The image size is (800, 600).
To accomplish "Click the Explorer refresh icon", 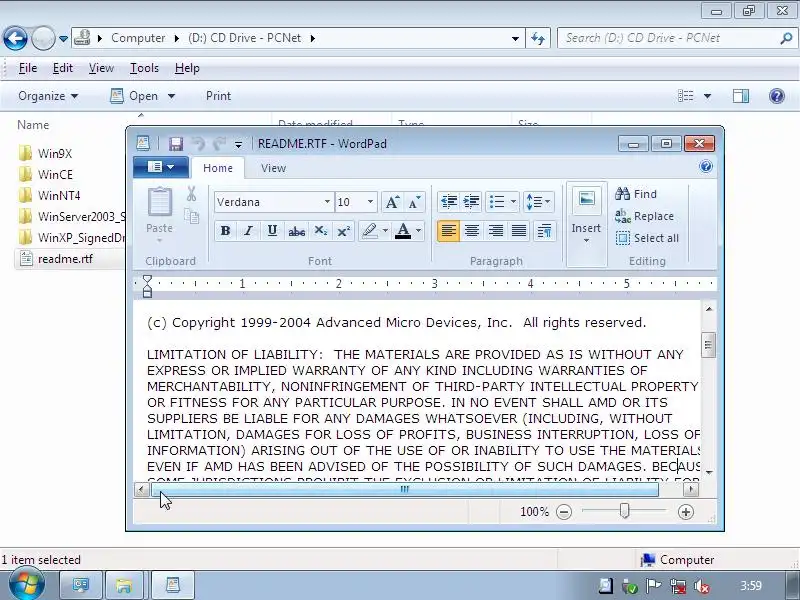I will click(538, 38).
